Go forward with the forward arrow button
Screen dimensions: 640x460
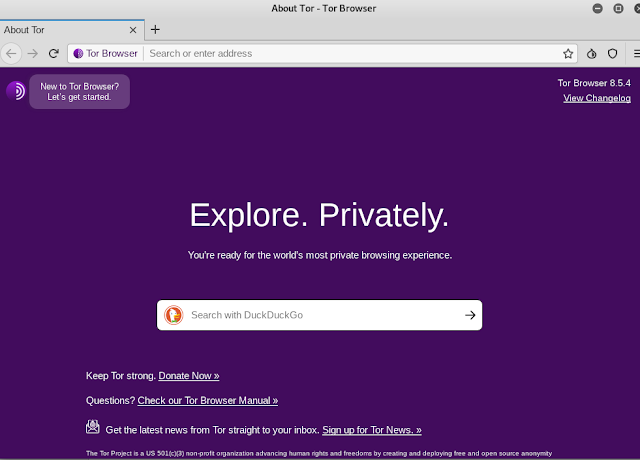[x=33, y=53]
